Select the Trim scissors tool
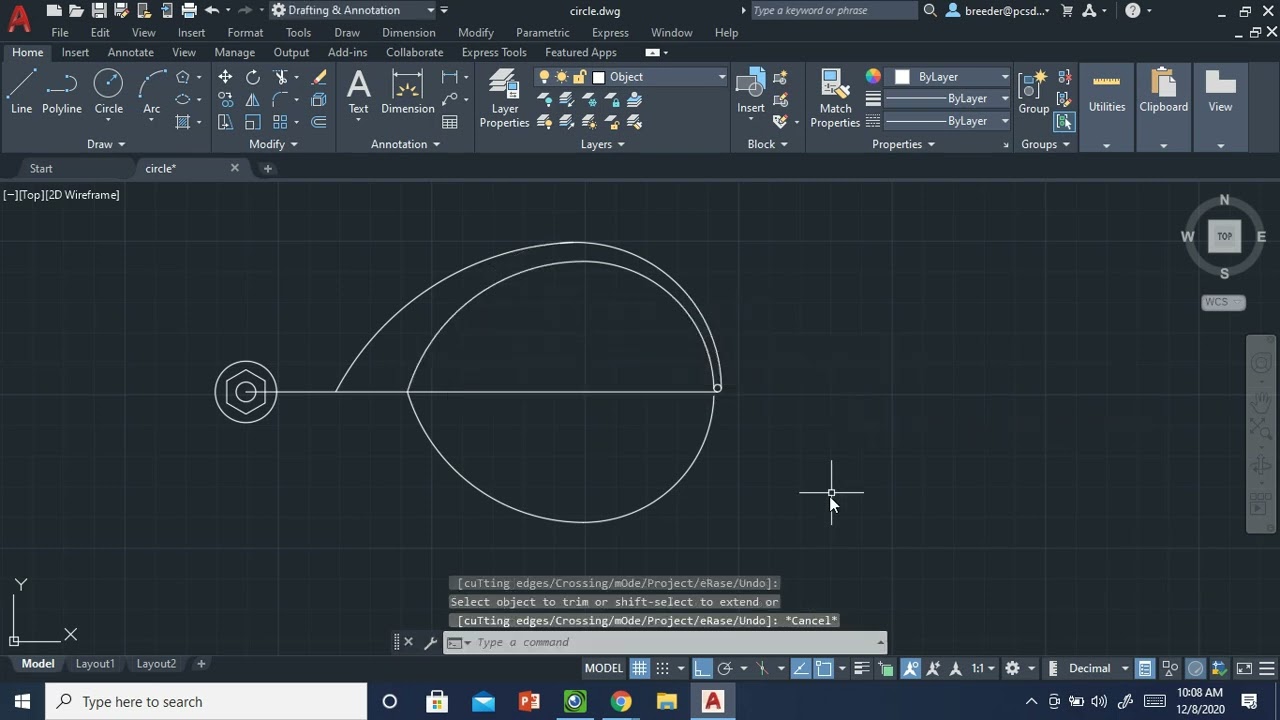1280x720 pixels. [x=281, y=77]
